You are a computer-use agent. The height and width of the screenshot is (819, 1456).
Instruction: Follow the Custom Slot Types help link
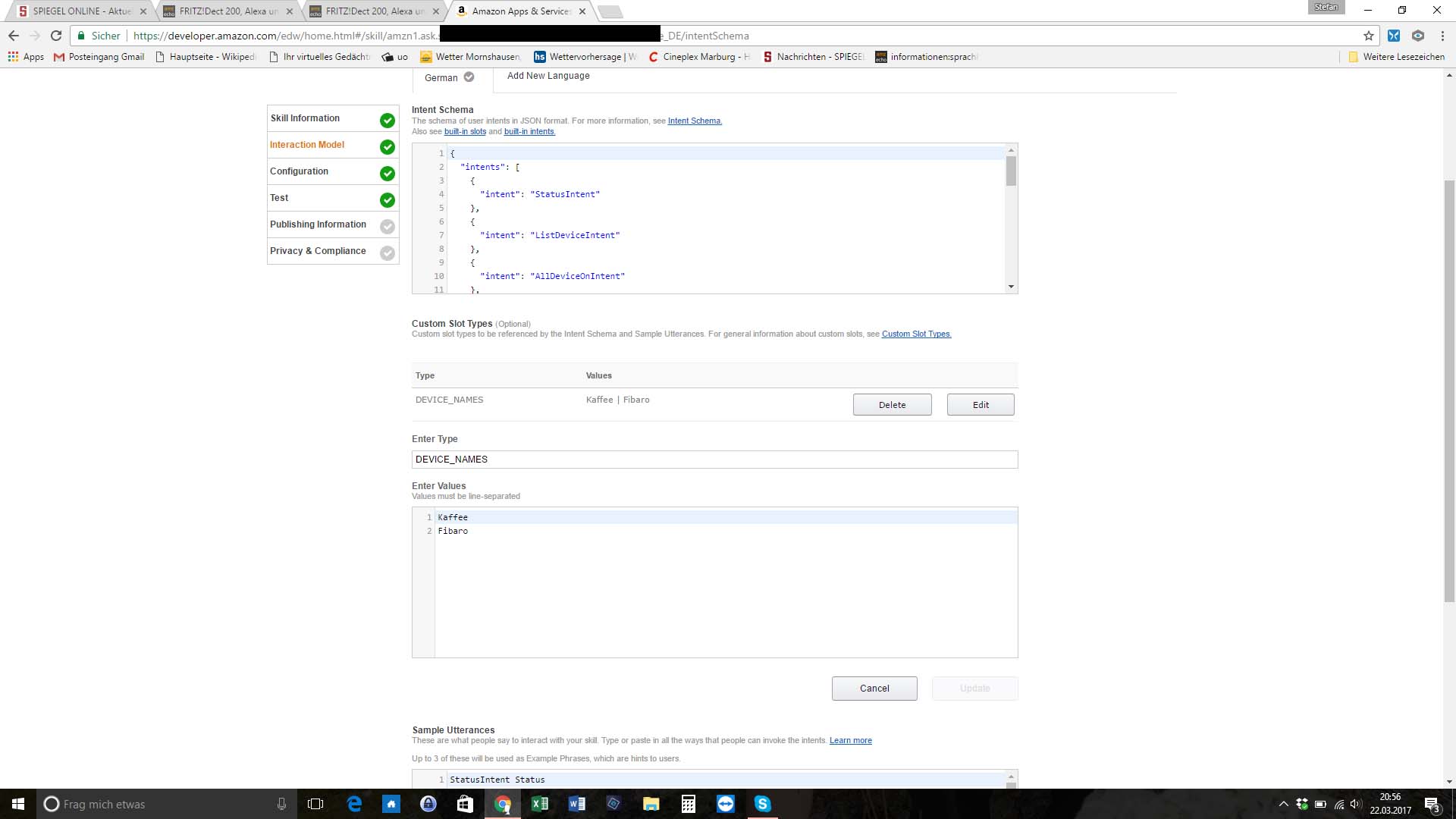click(x=916, y=334)
